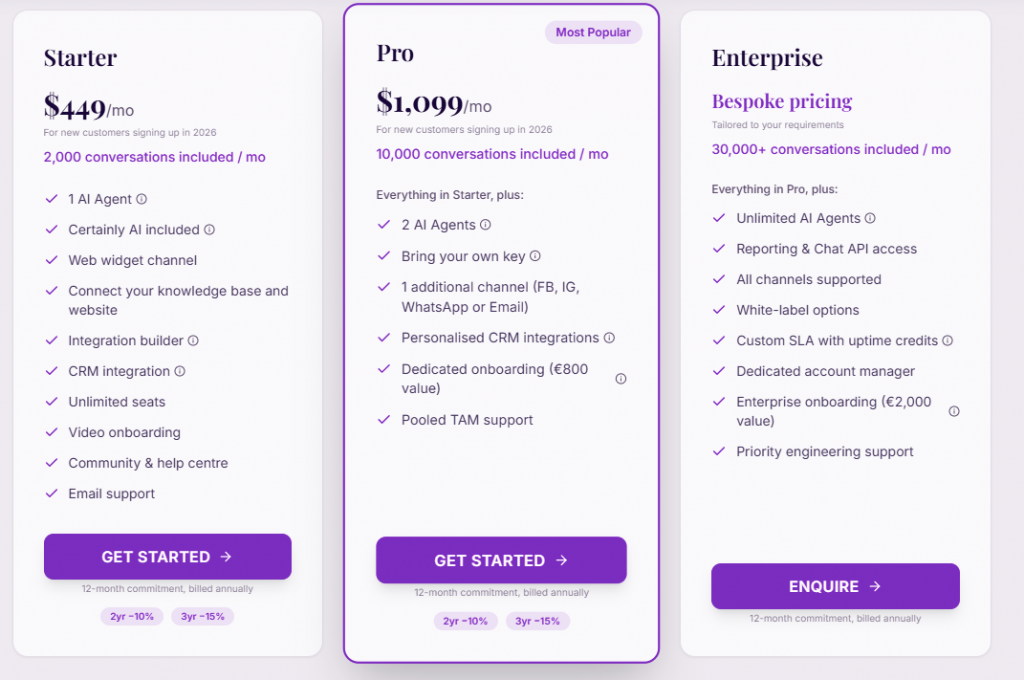Select the "3yr −15%" chip under Starter

click(203, 616)
